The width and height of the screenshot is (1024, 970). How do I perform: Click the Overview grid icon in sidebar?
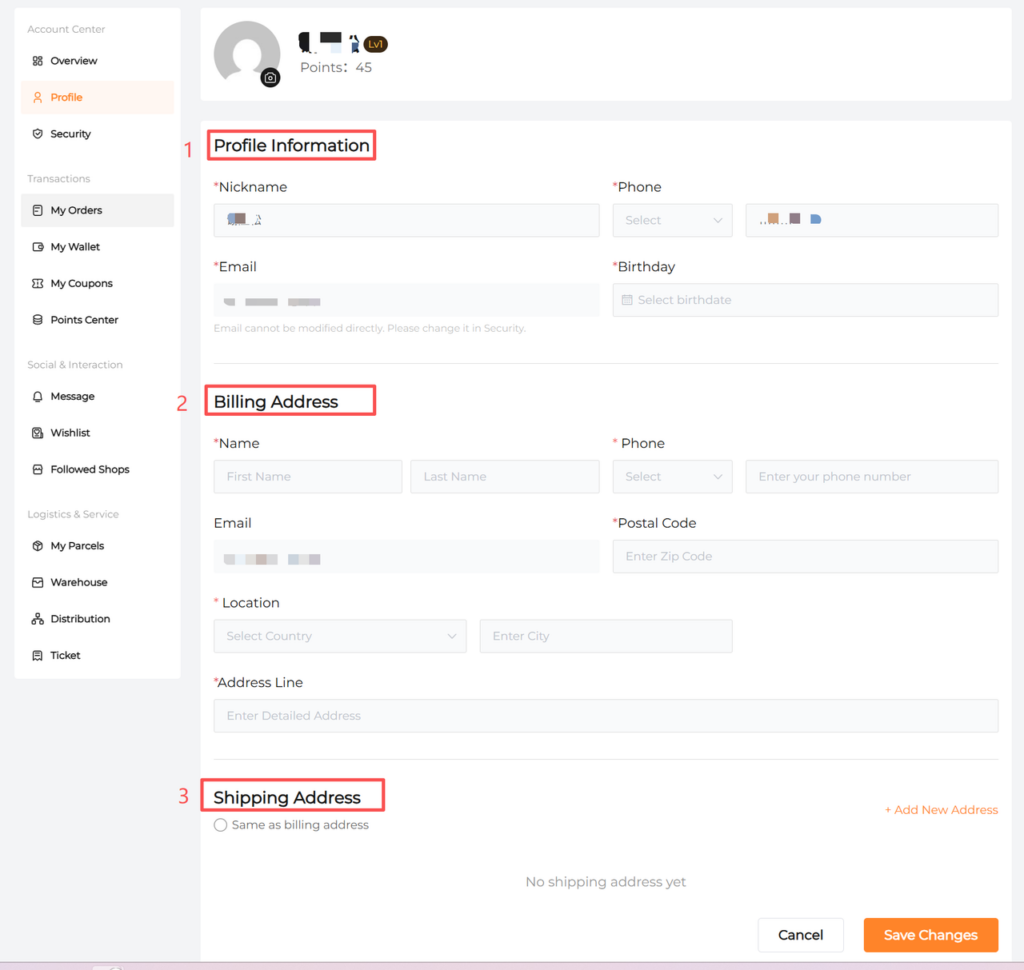(x=38, y=61)
